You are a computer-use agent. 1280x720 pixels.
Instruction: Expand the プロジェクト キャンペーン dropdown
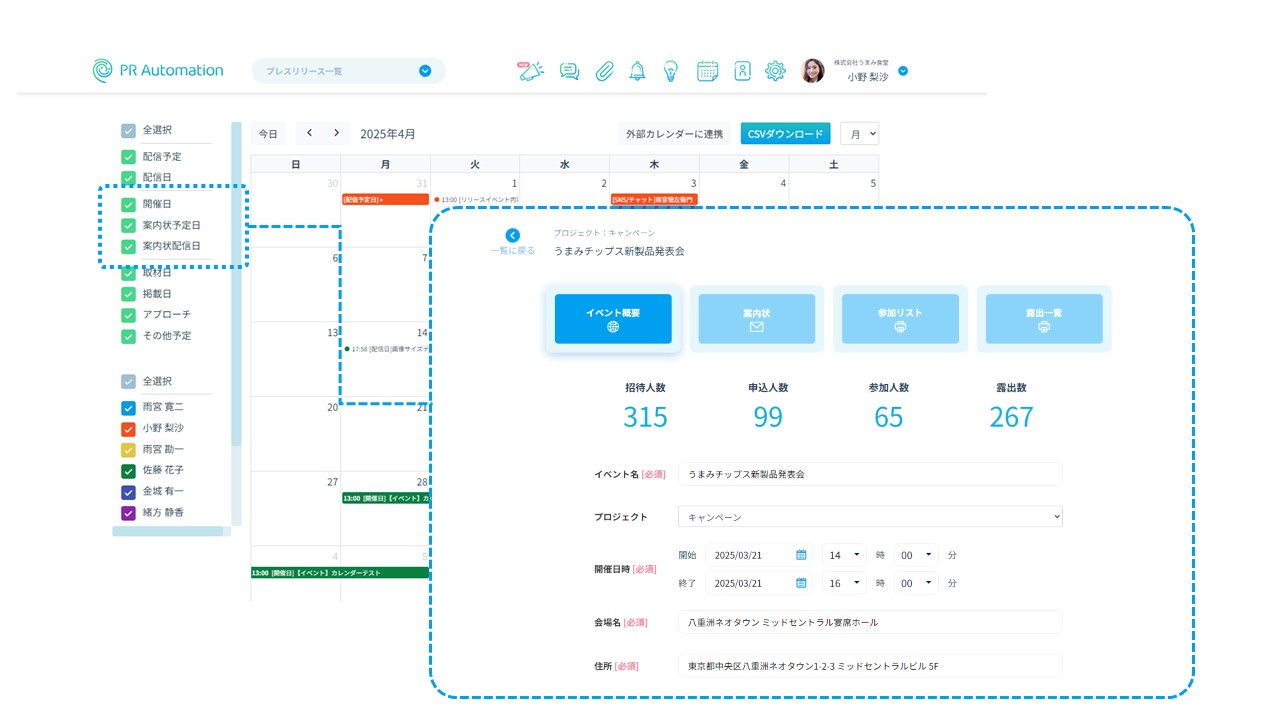coord(869,517)
